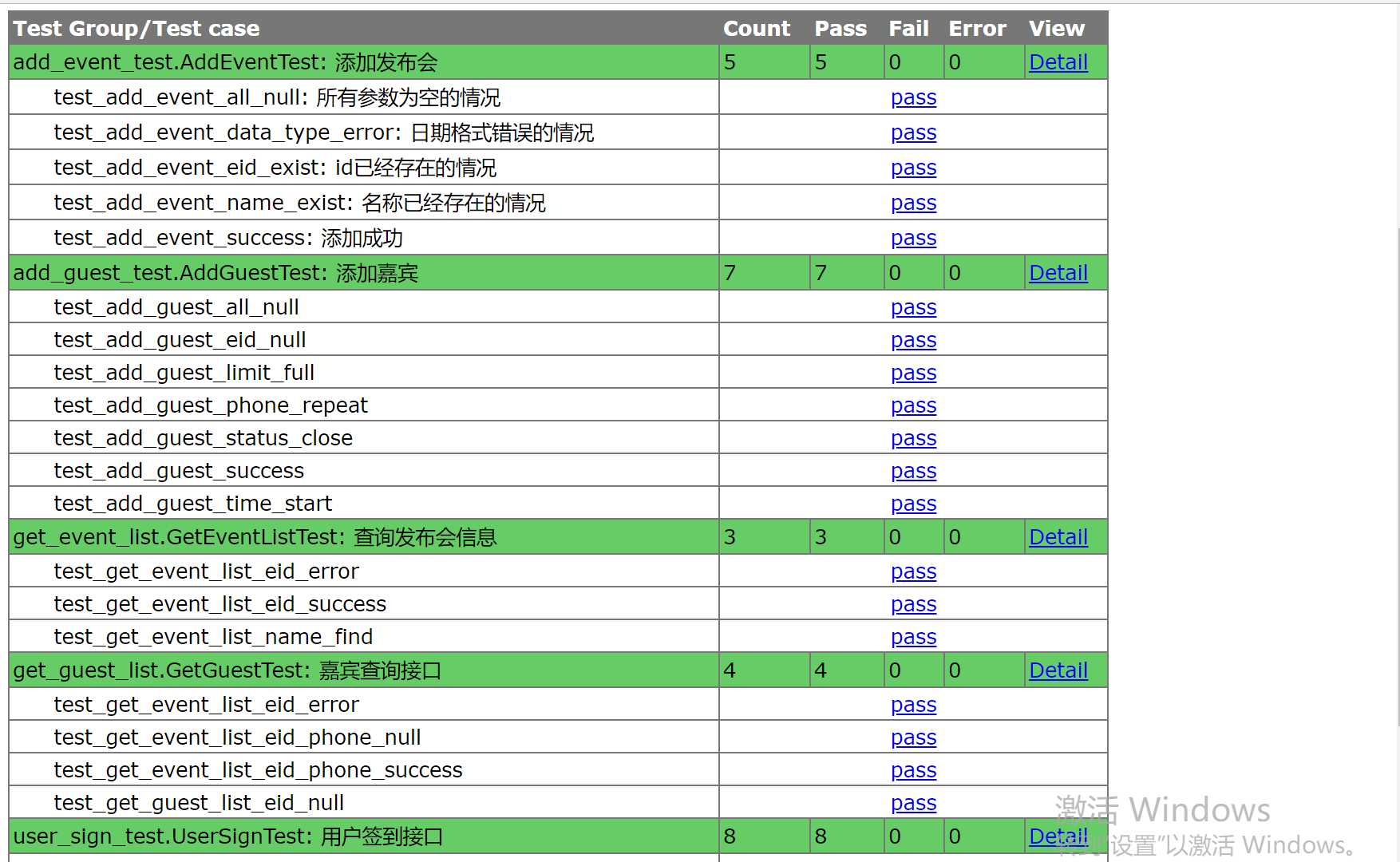The width and height of the screenshot is (1400, 862).
Task: Select the user_sign_test.UserSignTest group name
Action: [228, 836]
